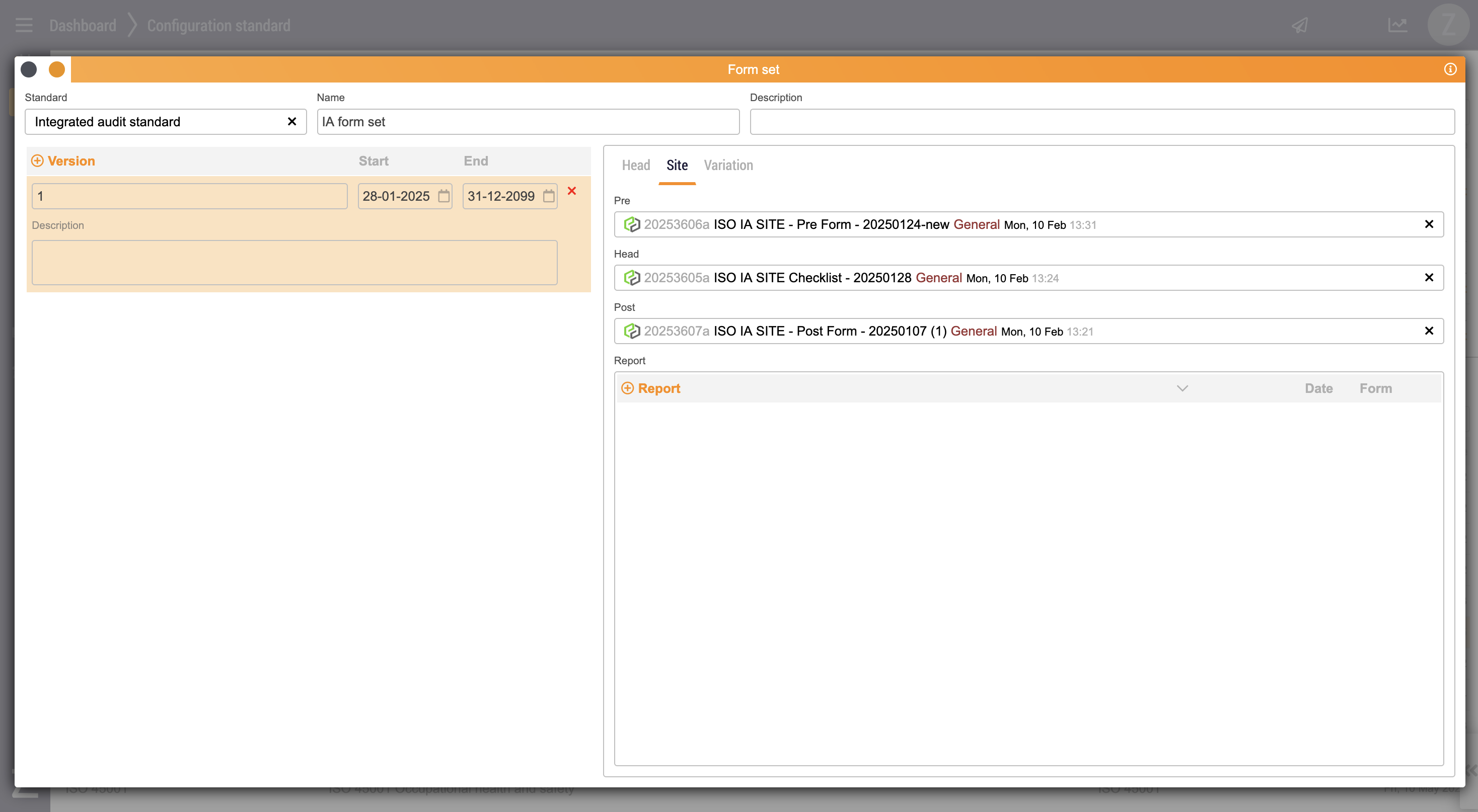Image resolution: width=1478 pixels, height=812 pixels.
Task: Clear the Integrated audit standard selection
Action: point(291,122)
